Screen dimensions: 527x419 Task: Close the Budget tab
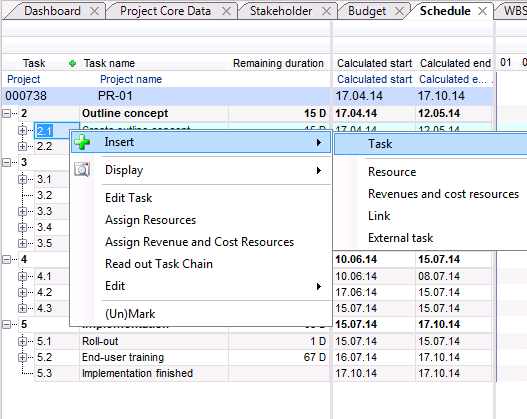pos(399,11)
